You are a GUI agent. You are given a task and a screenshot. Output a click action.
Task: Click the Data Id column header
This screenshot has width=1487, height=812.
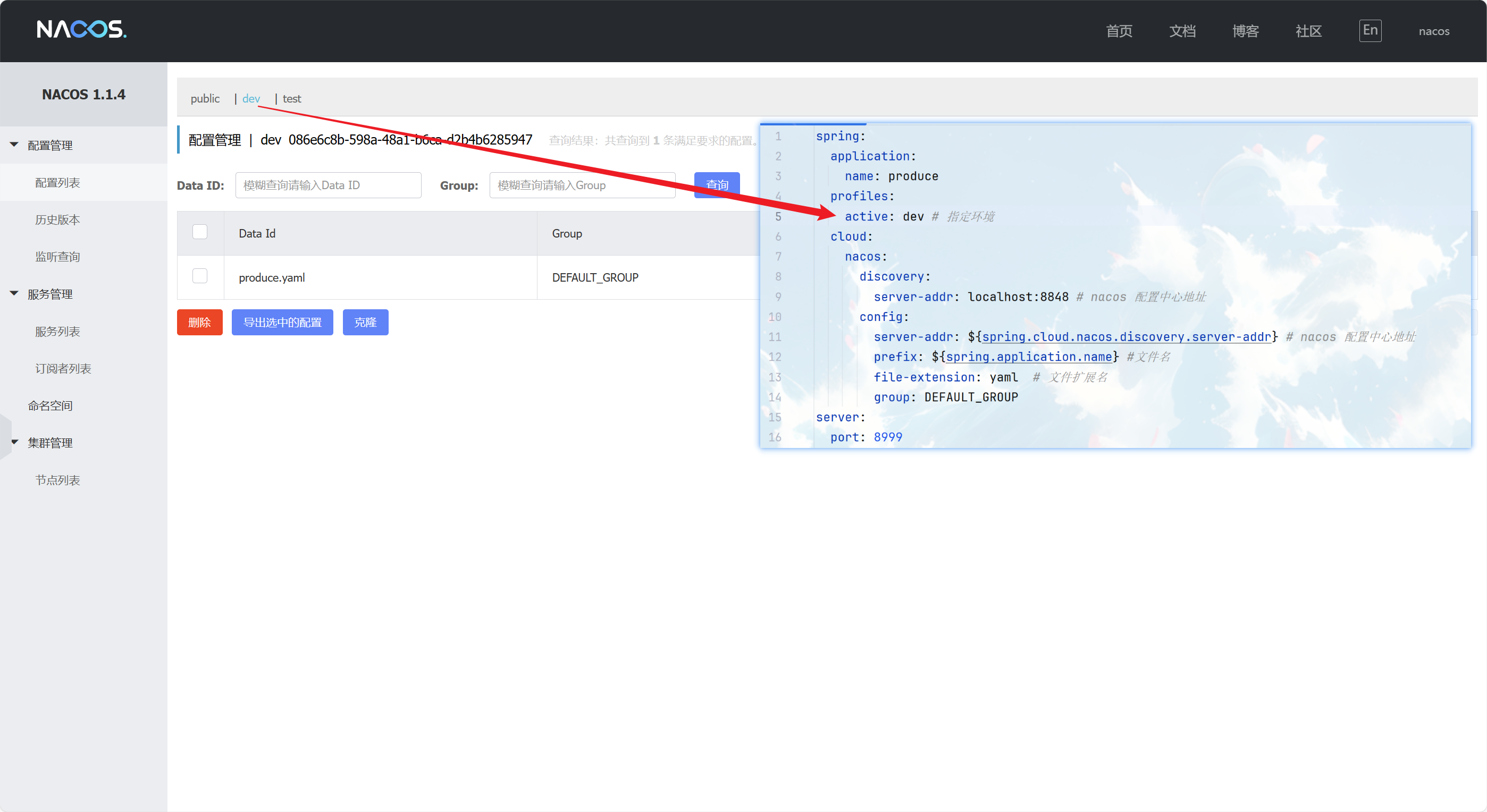point(257,234)
